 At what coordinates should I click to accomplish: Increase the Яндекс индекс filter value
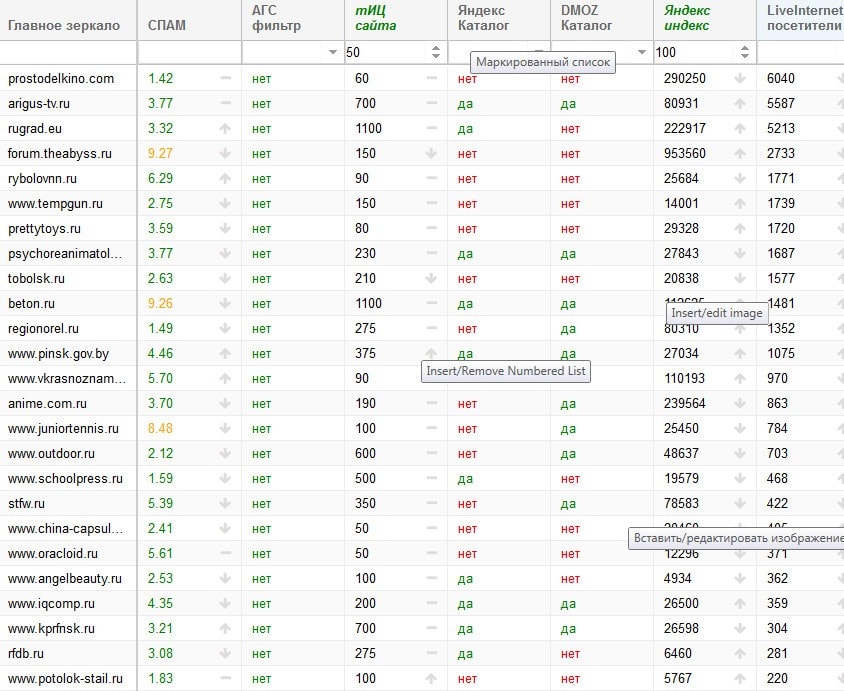[x=745, y=48]
